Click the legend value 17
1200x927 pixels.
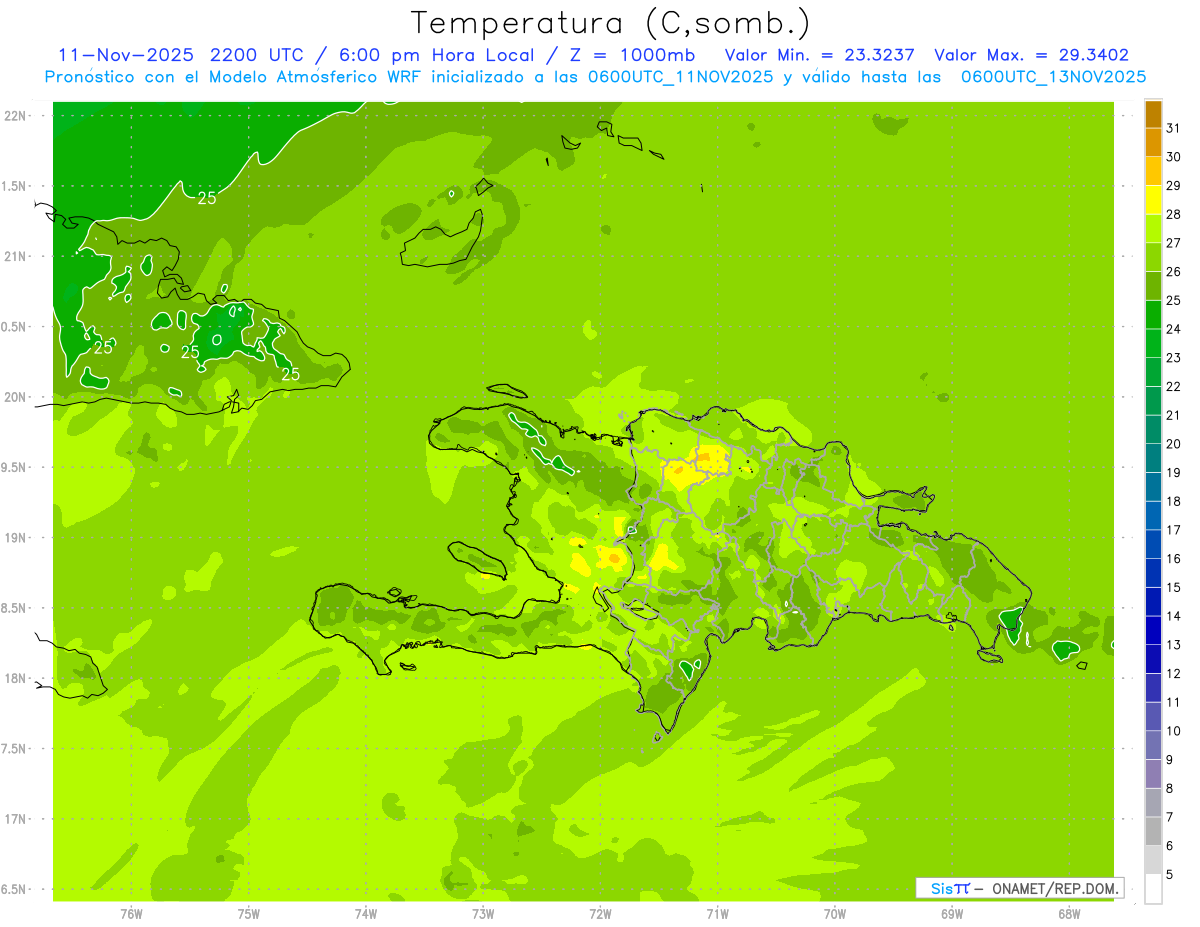click(x=1174, y=530)
